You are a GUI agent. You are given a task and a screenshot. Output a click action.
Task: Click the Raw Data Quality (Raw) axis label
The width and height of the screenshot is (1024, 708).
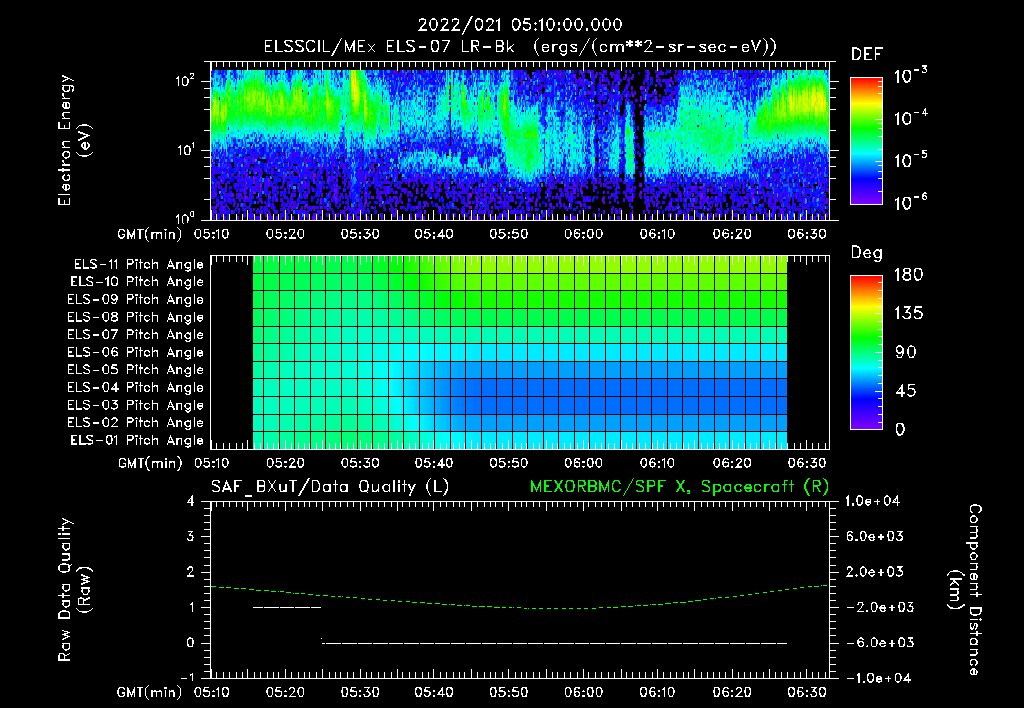point(74,590)
